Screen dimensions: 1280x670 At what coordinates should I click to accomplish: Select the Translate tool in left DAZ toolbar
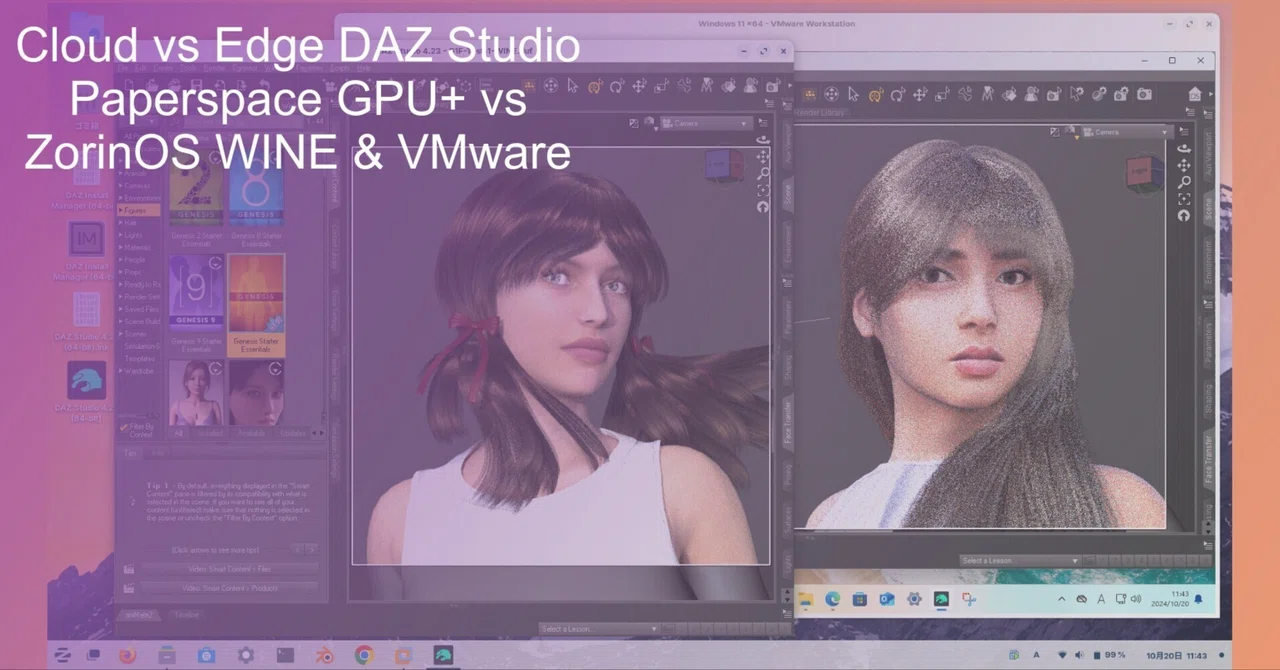pyautogui.click(x=639, y=86)
